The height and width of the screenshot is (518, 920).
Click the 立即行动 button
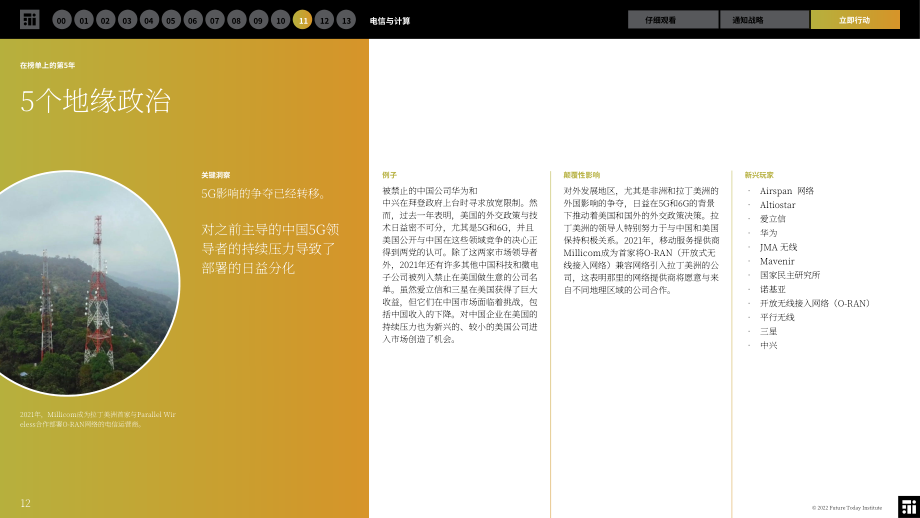click(x=855, y=19)
